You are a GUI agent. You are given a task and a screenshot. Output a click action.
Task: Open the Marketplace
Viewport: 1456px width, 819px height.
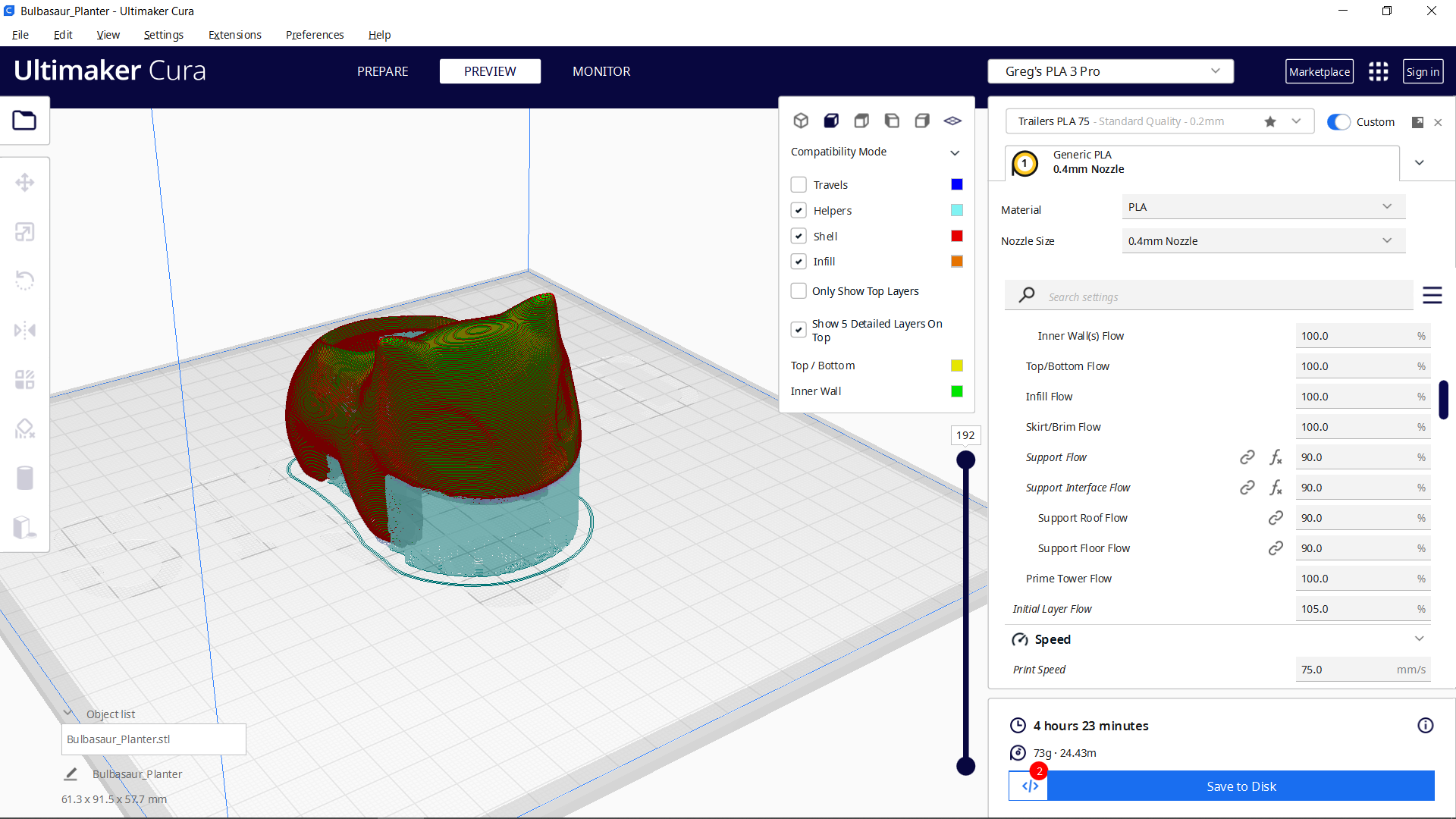[x=1319, y=71]
